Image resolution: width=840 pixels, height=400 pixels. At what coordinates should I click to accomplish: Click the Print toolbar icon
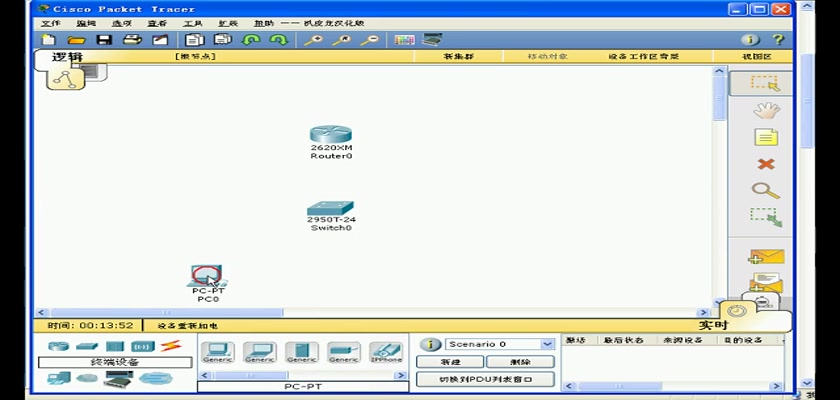pos(131,40)
